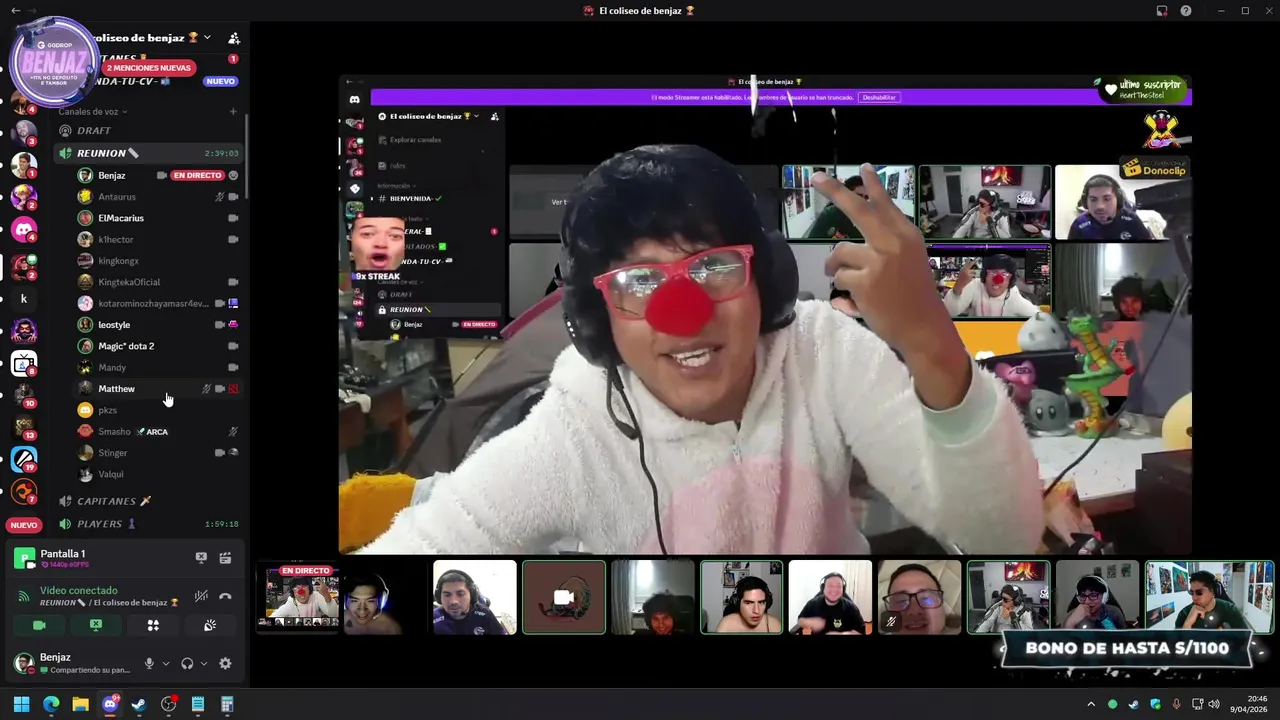Create channel with the plus icon

233,112
